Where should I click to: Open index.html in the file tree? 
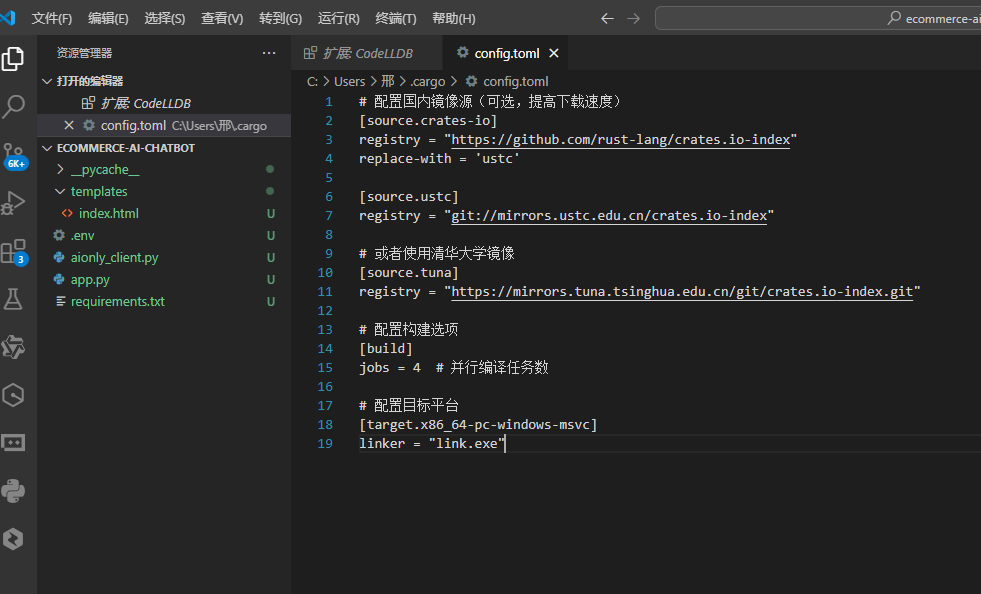tap(108, 213)
